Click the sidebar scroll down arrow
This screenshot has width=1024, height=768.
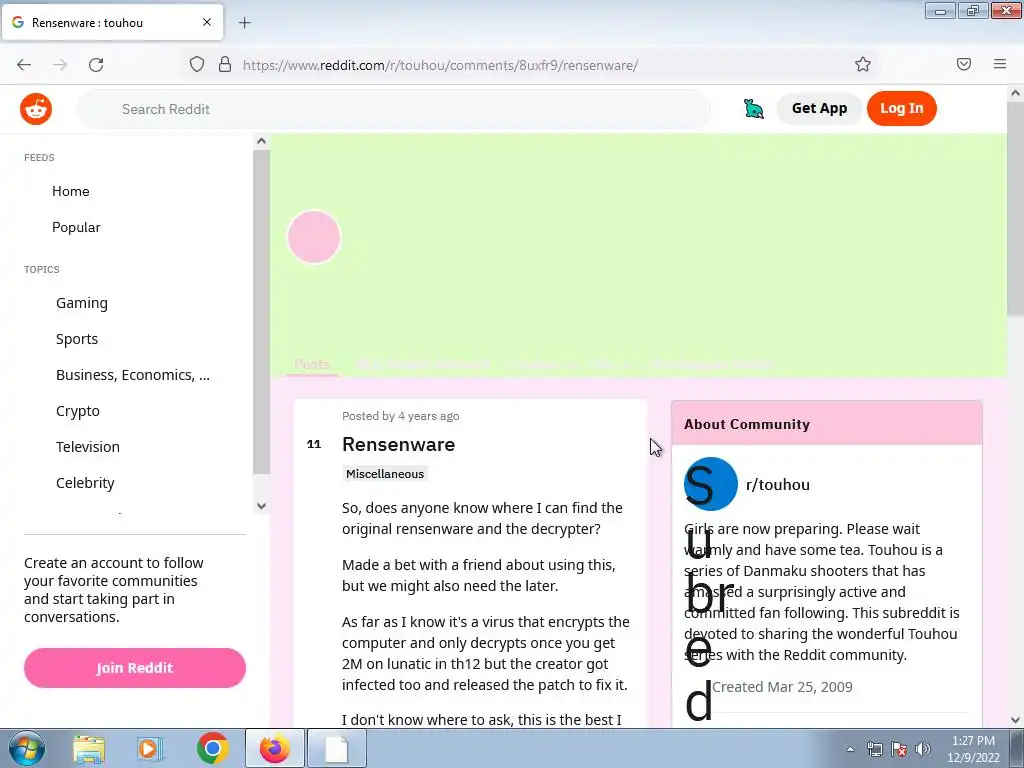(x=261, y=505)
